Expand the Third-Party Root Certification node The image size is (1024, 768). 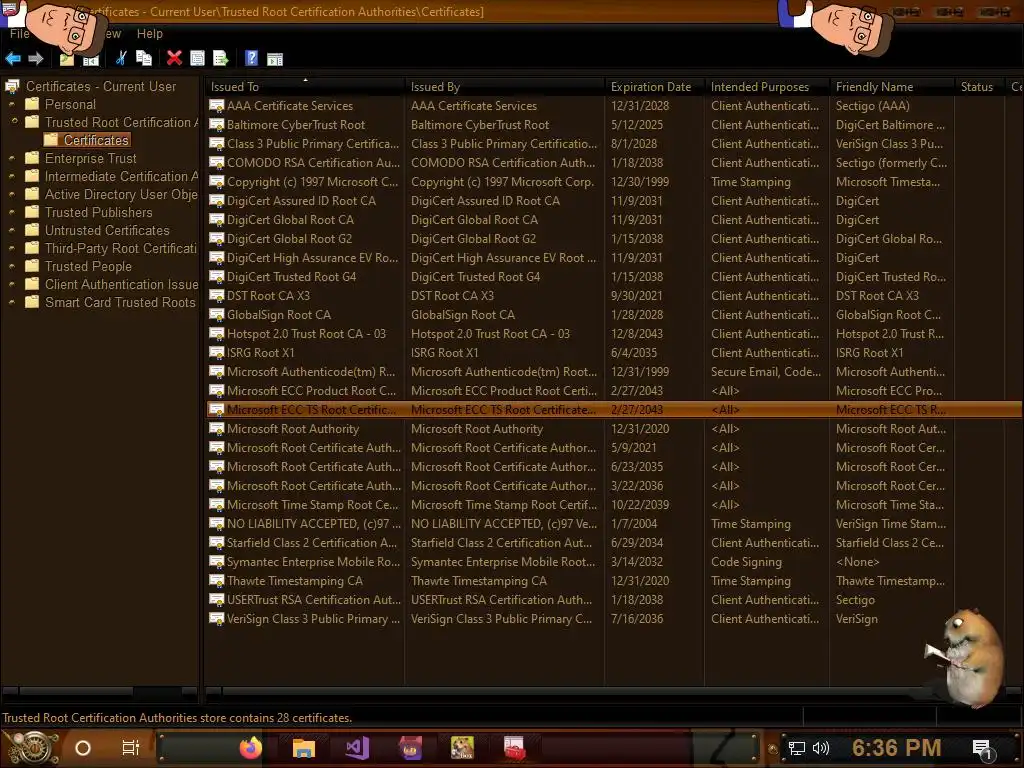12,249
